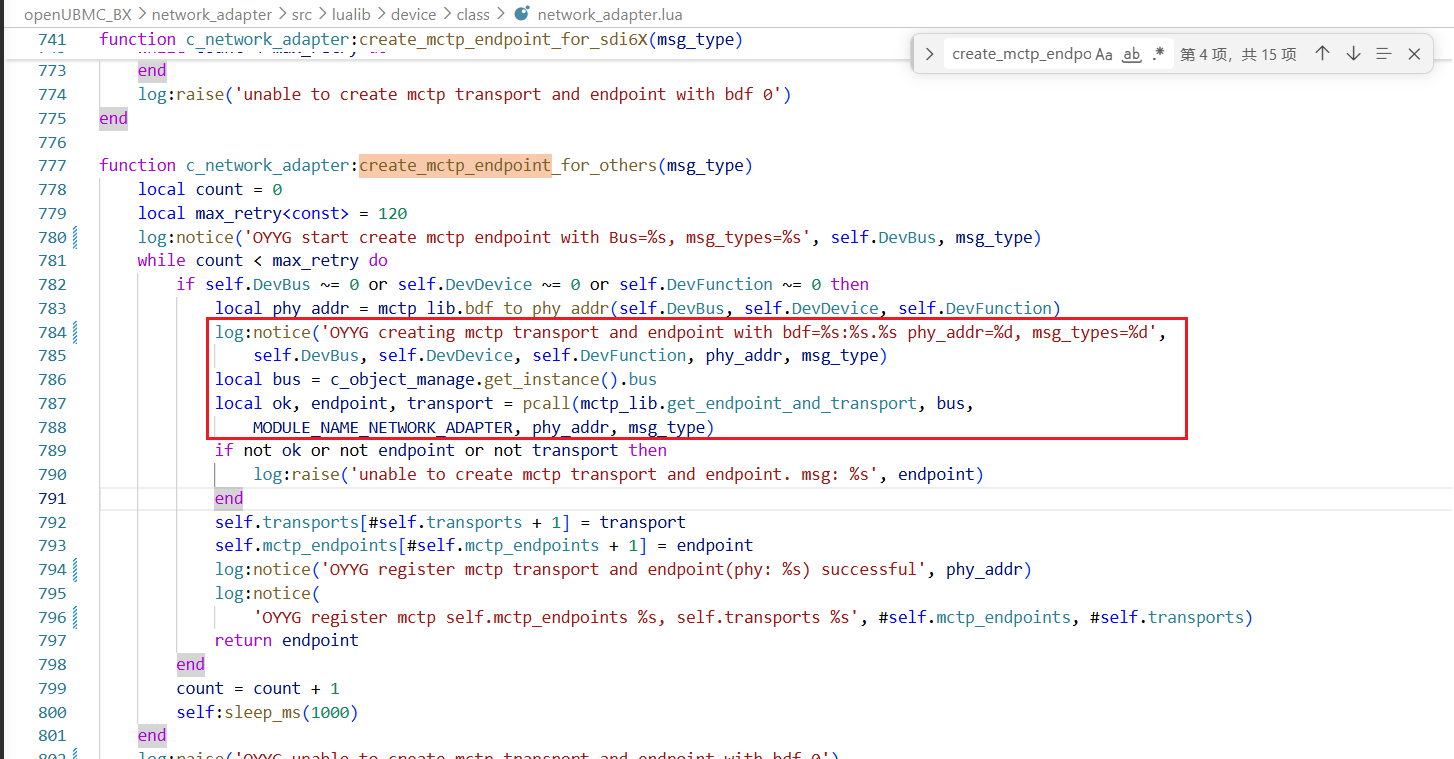Click the Lua file icon in breadcrumb
1454x759 pixels.
click(521, 14)
